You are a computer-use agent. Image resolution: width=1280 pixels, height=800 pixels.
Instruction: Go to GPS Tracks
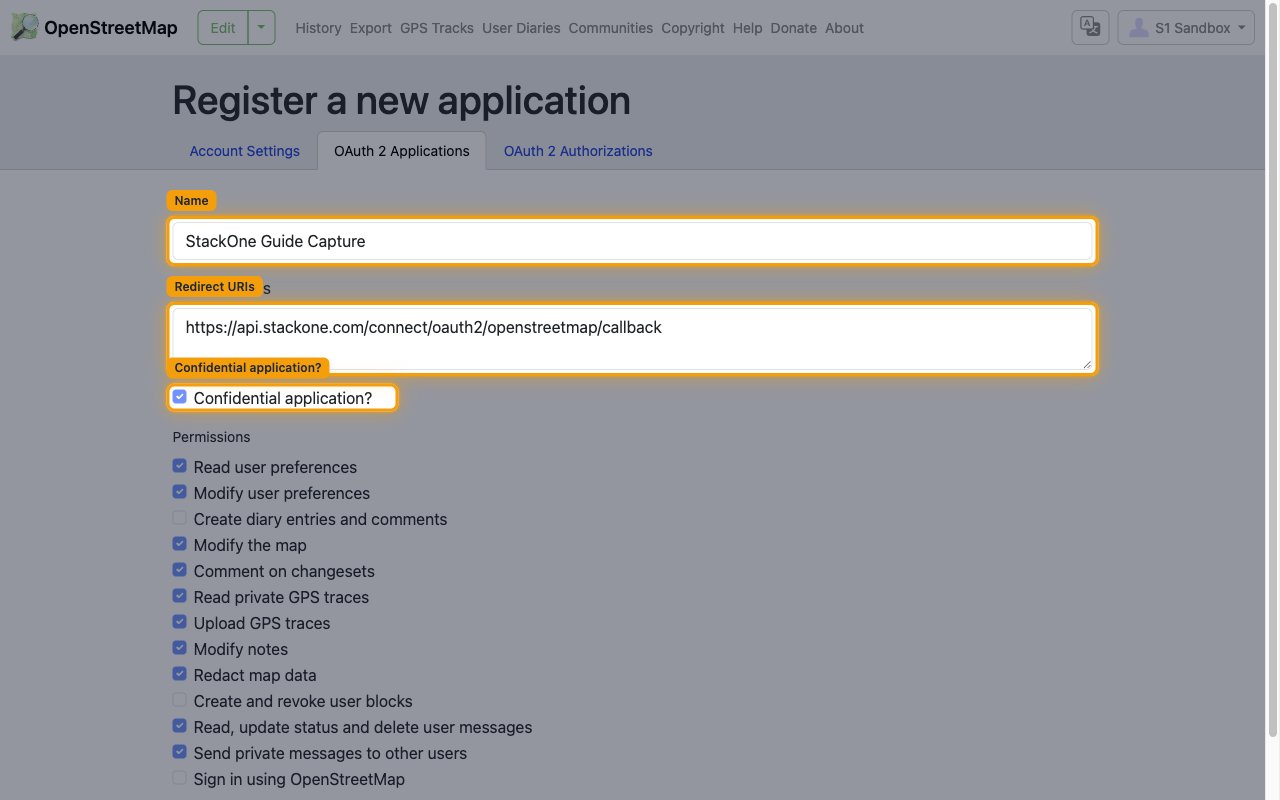click(x=437, y=28)
